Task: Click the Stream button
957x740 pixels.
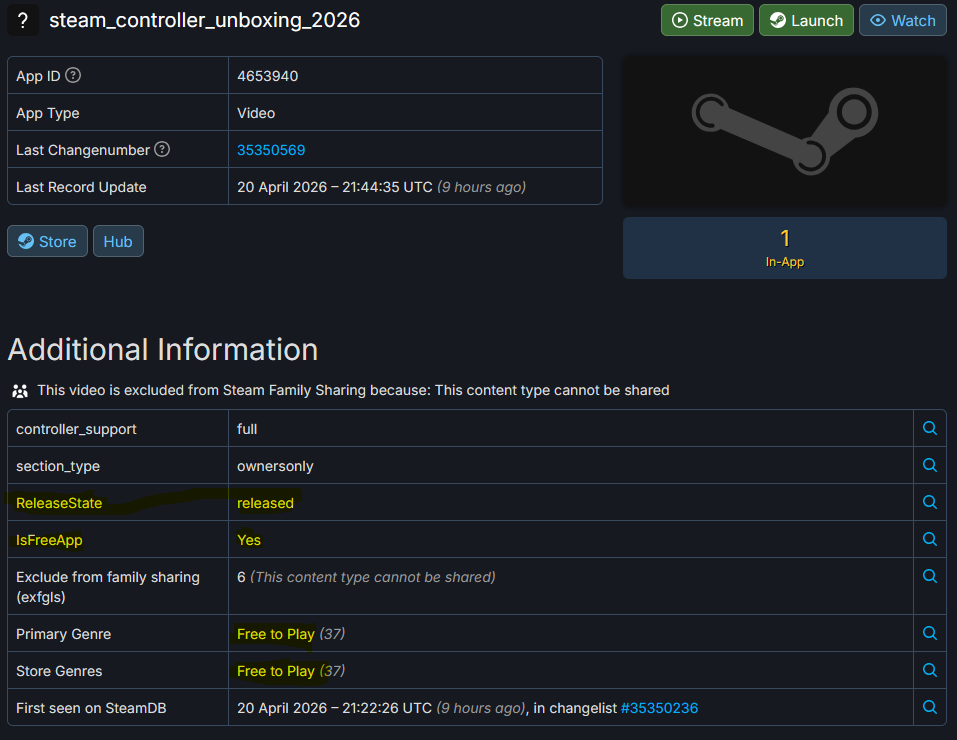Action: coord(707,20)
